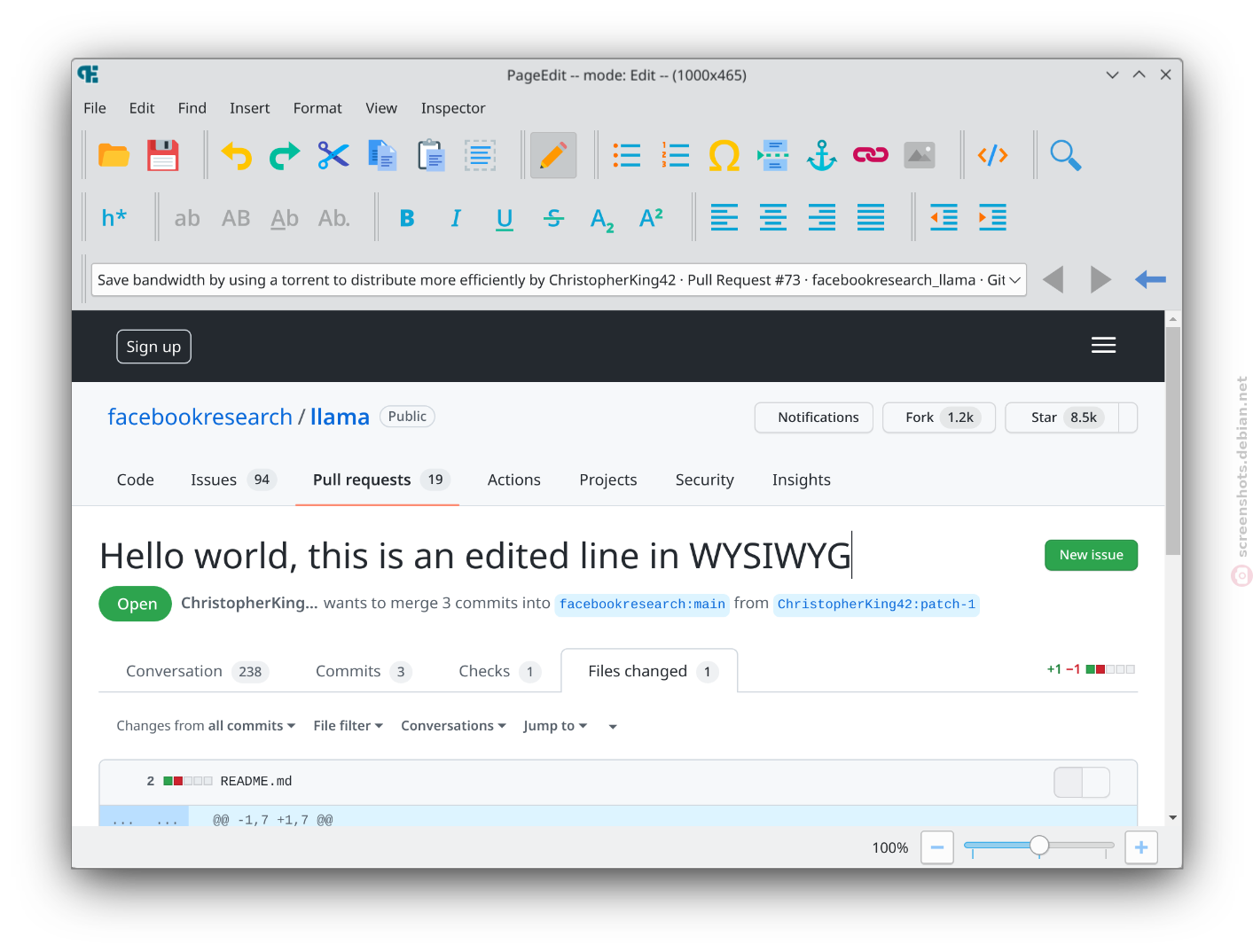The height and width of the screenshot is (952, 1253).
Task: Click the Star 8.5k button
Action: (x=1062, y=417)
